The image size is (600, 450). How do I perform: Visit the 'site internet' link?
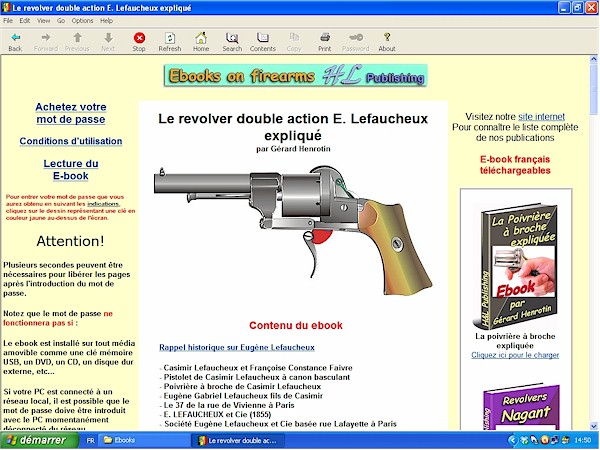click(x=541, y=116)
